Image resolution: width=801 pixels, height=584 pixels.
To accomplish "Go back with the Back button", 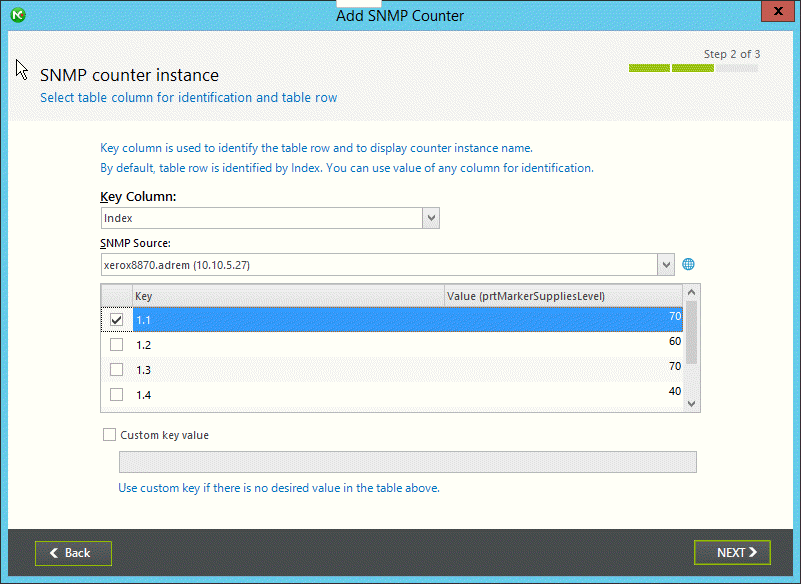I will [x=74, y=553].
